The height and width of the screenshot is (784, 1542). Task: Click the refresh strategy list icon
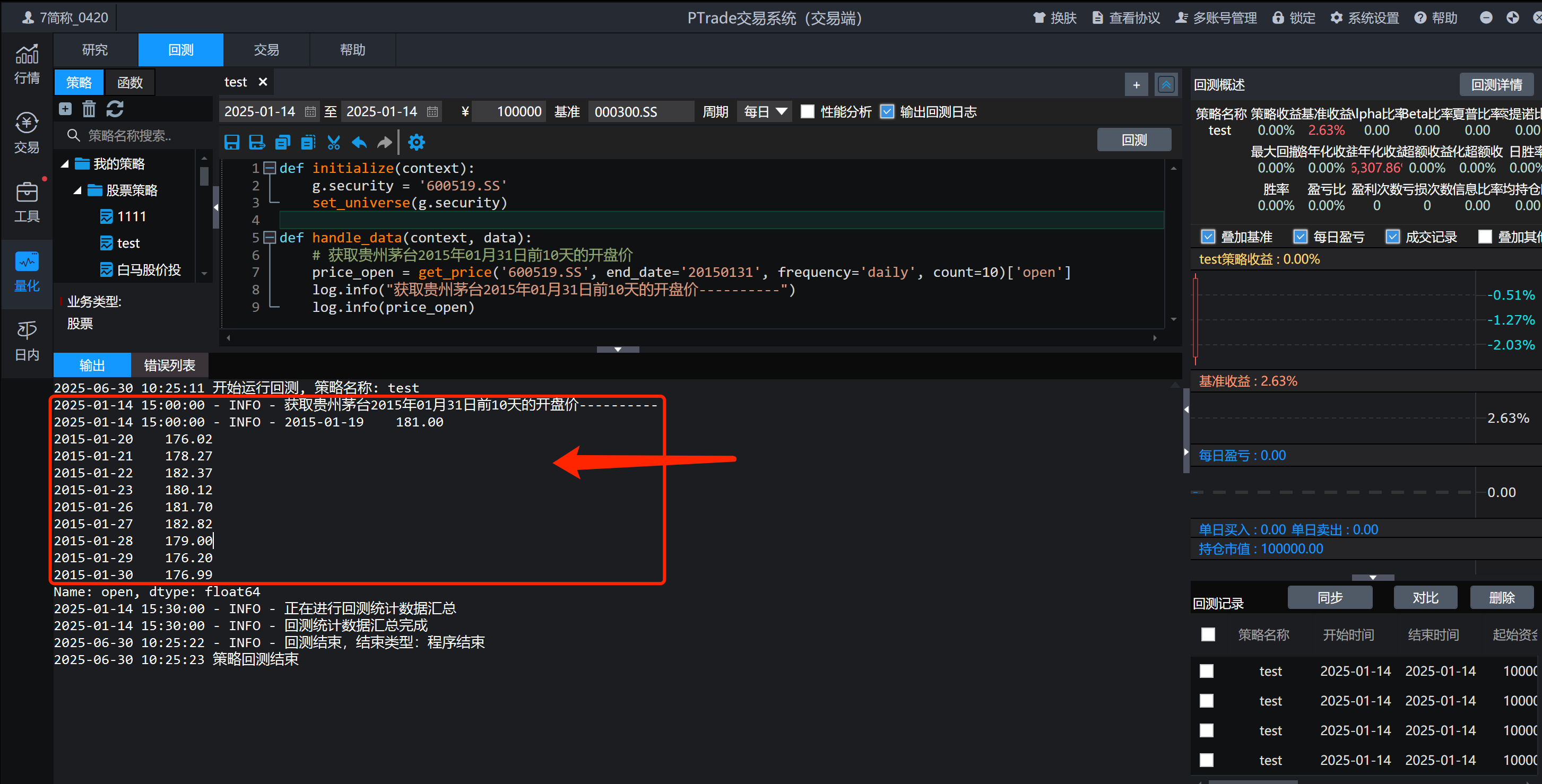pos(115,109)
